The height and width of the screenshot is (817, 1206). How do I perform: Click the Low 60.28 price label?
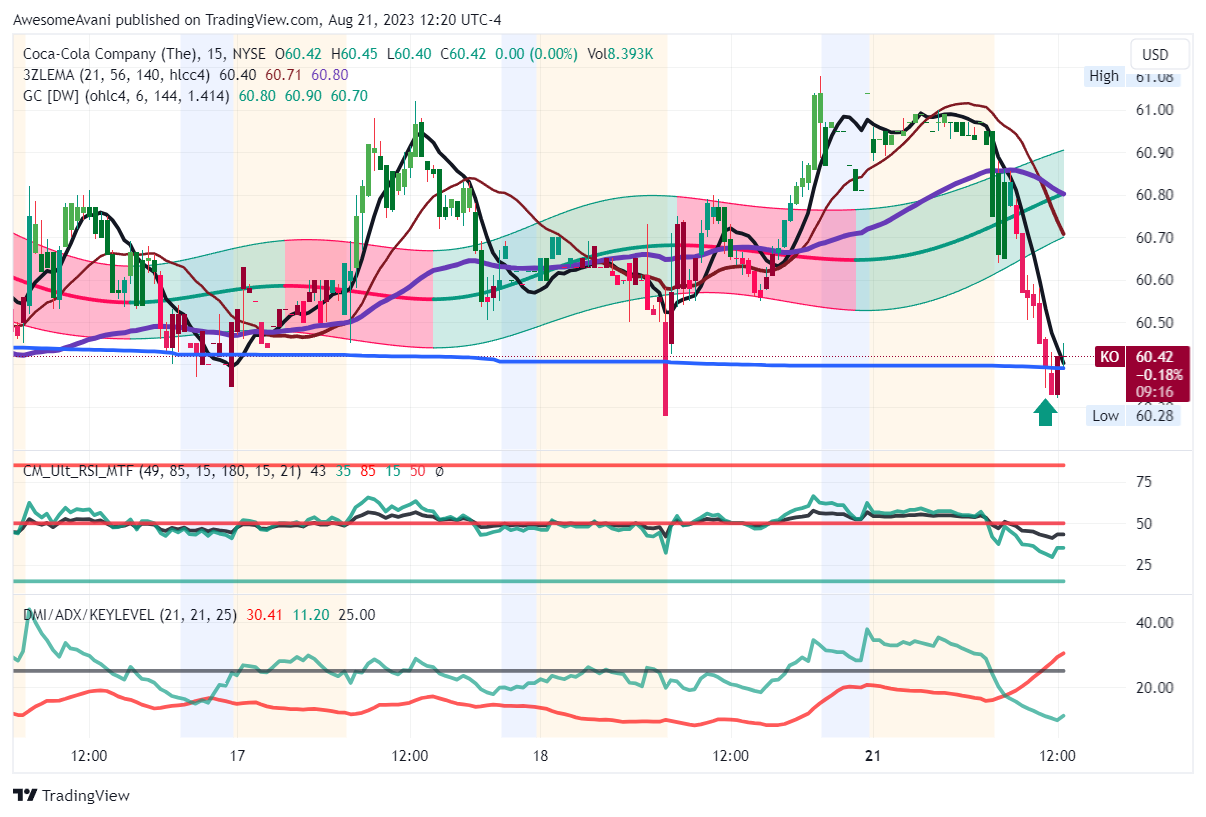[x=1133, y=415]
